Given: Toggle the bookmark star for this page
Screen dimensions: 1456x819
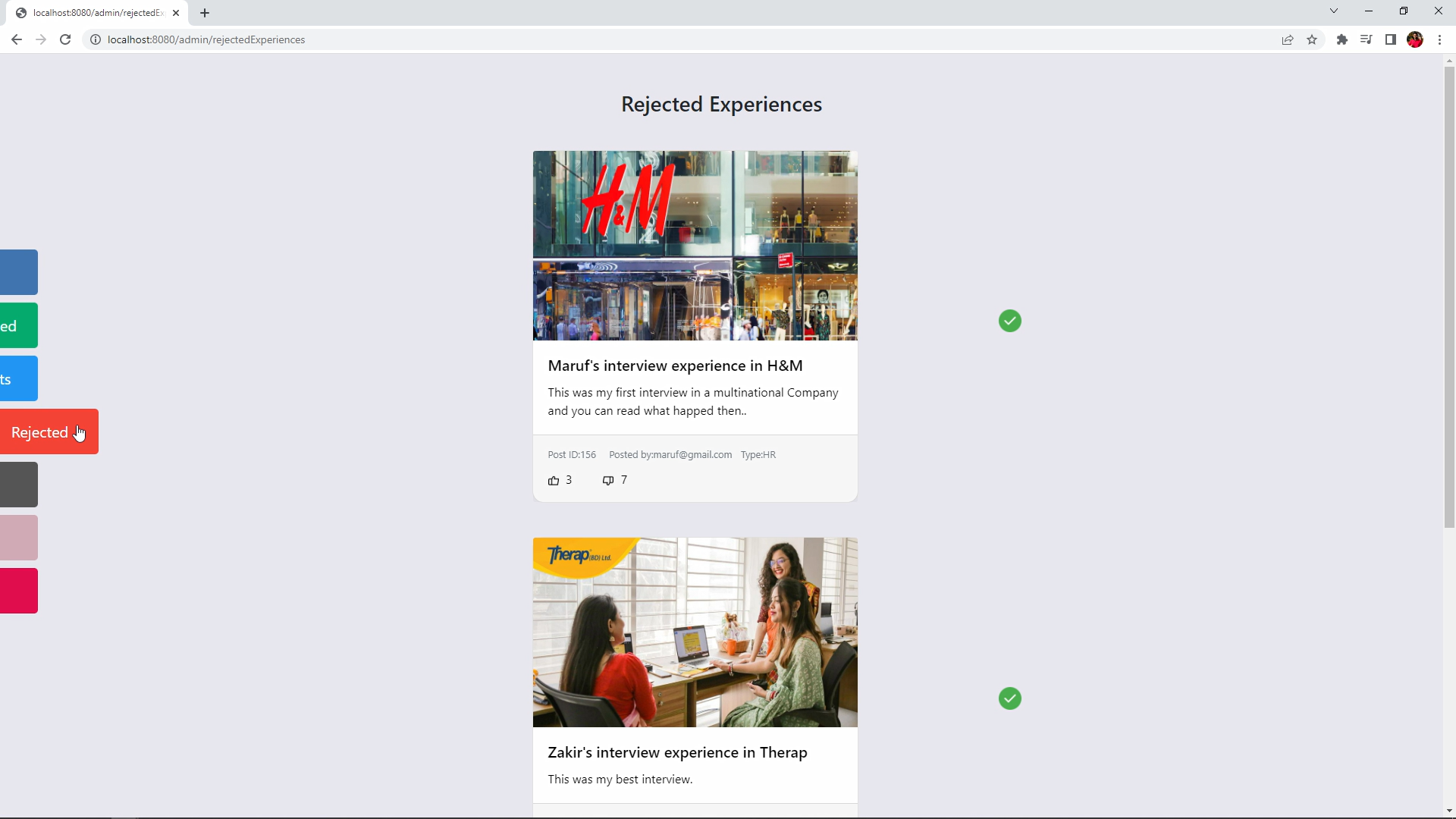Looking at the screenshot, I should pos(1312,39).
